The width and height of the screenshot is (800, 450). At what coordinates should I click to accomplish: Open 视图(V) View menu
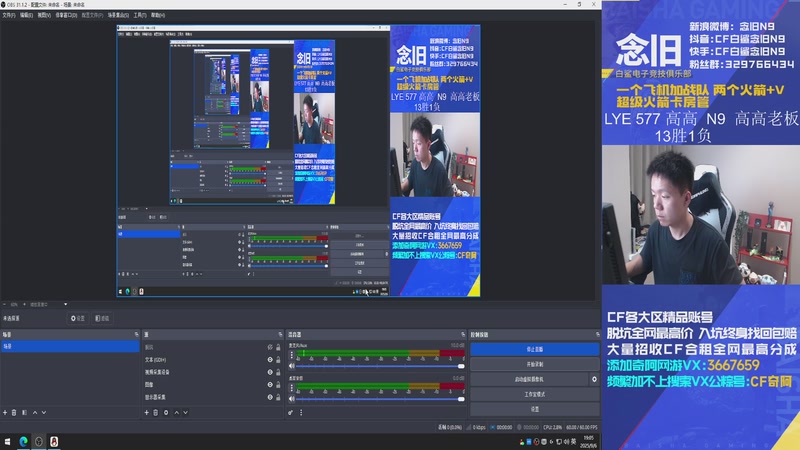click(x=44, y=15)
